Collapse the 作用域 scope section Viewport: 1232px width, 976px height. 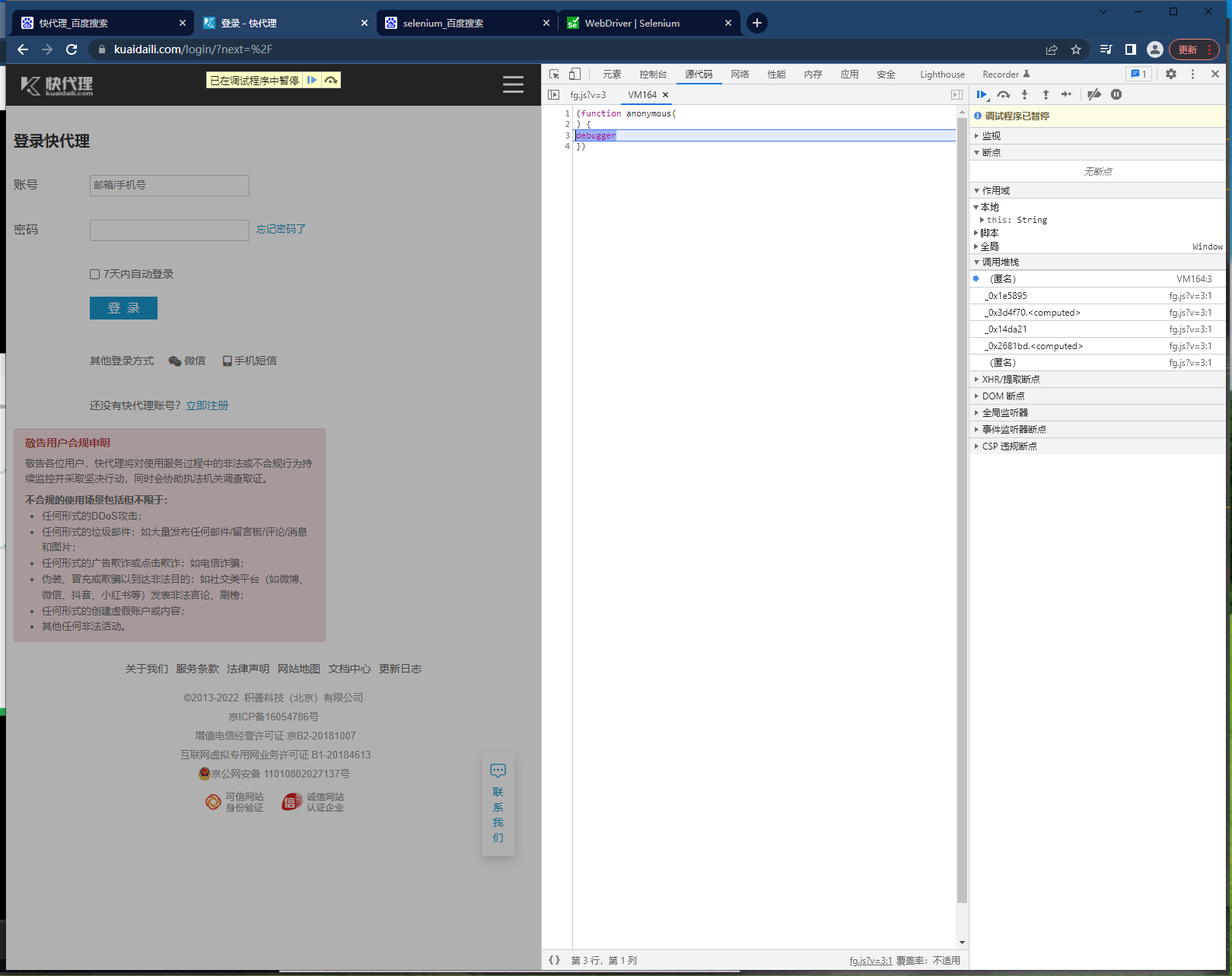[1098, 190]
